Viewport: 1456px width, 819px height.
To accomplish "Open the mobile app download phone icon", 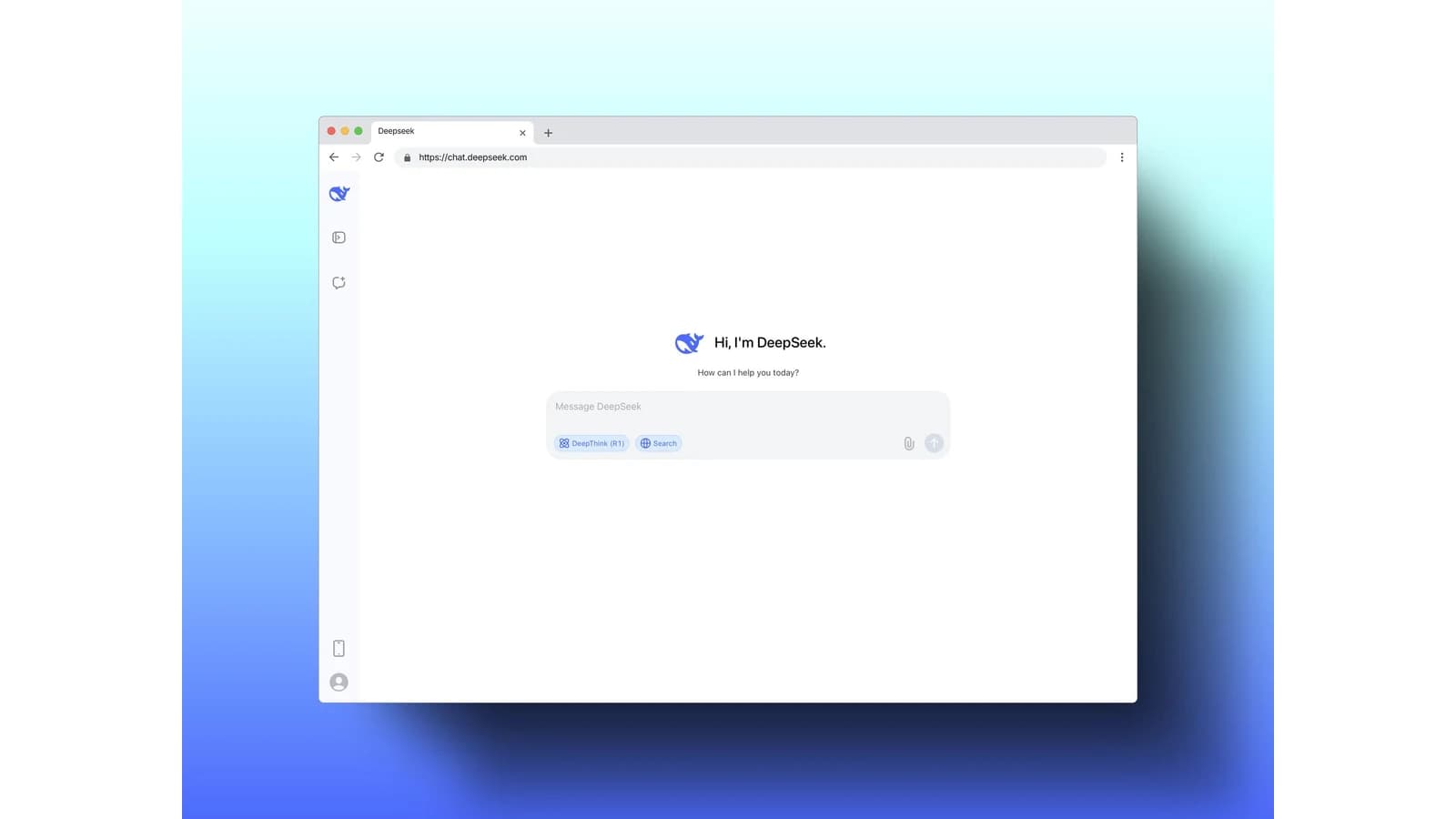I will pyautogui.click(x=339, y=648).
